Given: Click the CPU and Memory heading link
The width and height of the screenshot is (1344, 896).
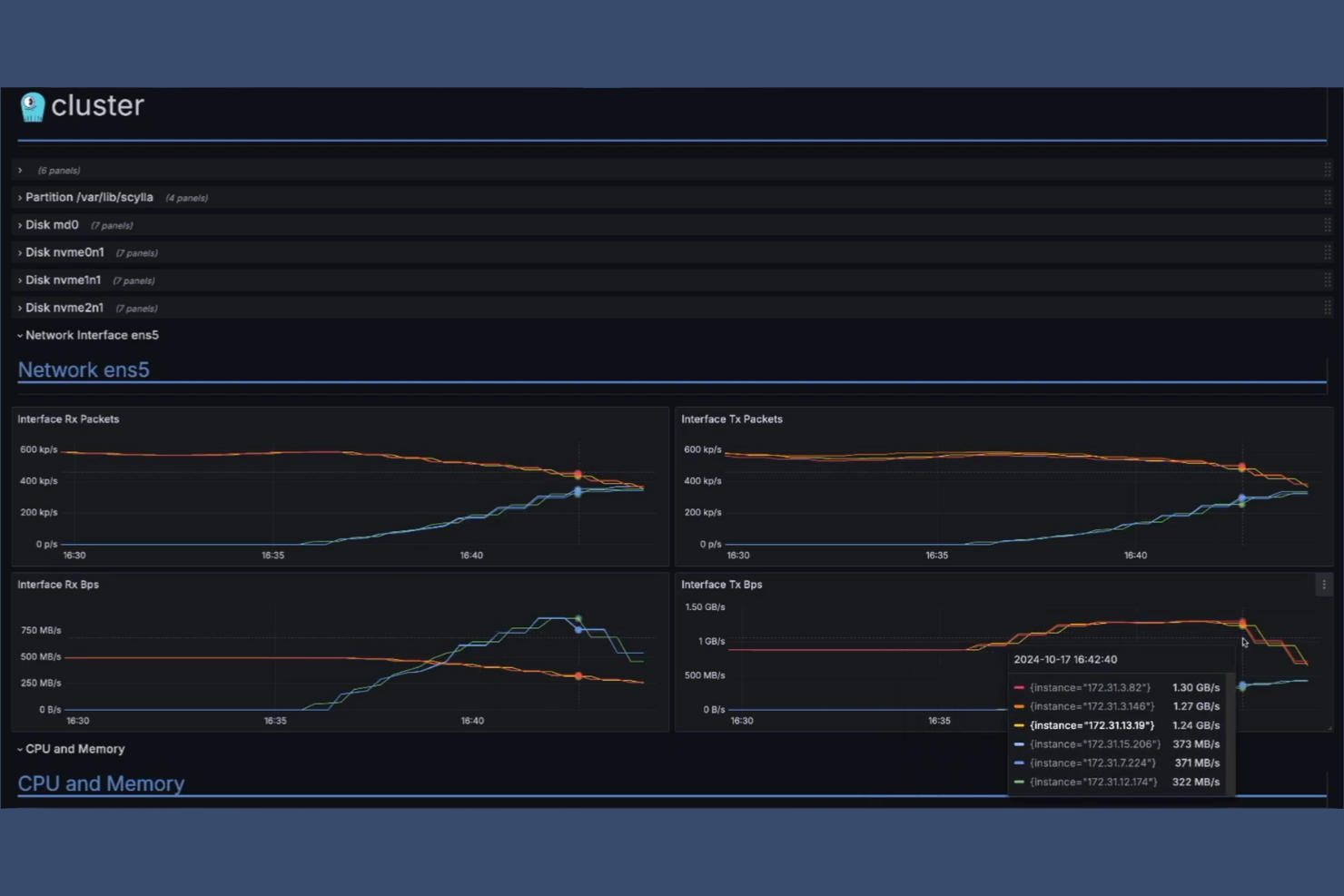Looking at the screenshot, I should coord(101,783).
